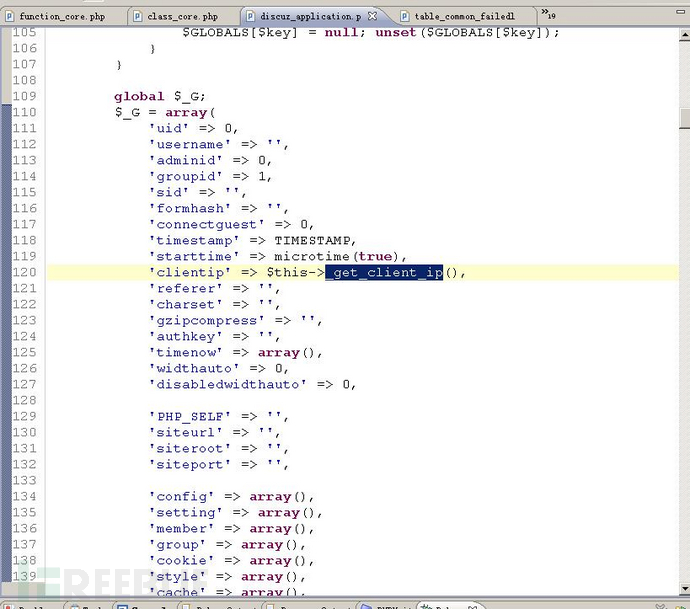Click the vertical scrollbar thumb

684,117
